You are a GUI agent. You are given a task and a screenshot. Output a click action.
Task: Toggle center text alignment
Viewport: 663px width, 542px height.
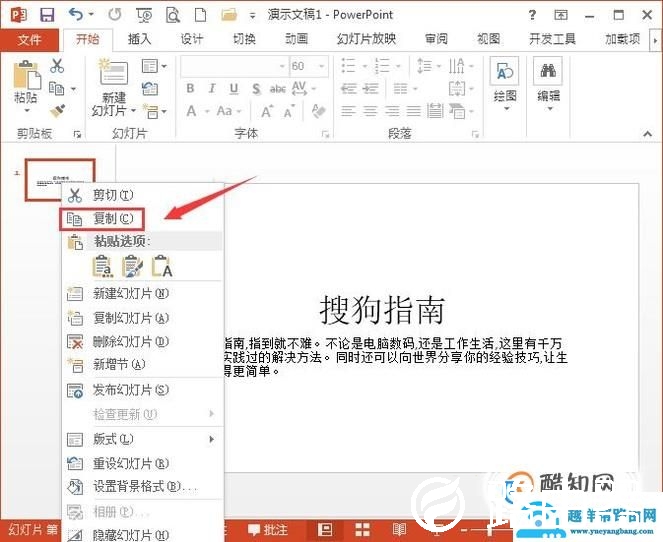[370, 111]
